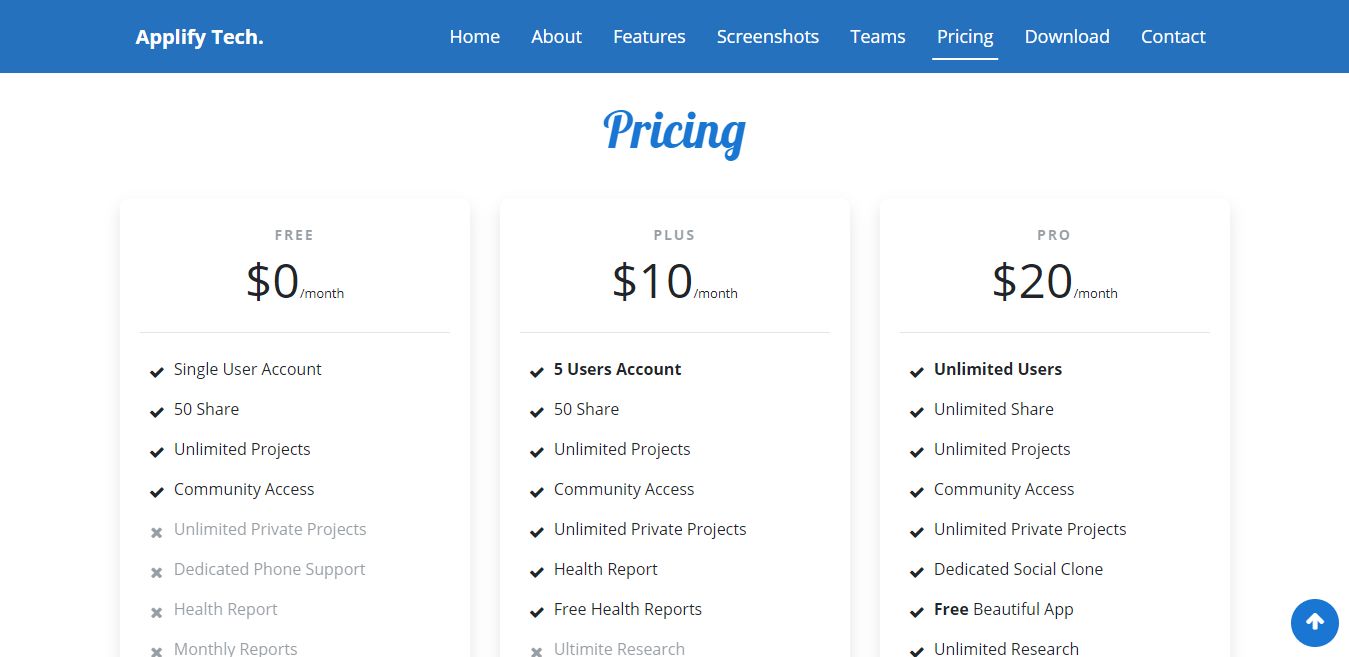
Task: Click cross icon beside Dedicated Phone Support
Action: 157,572
